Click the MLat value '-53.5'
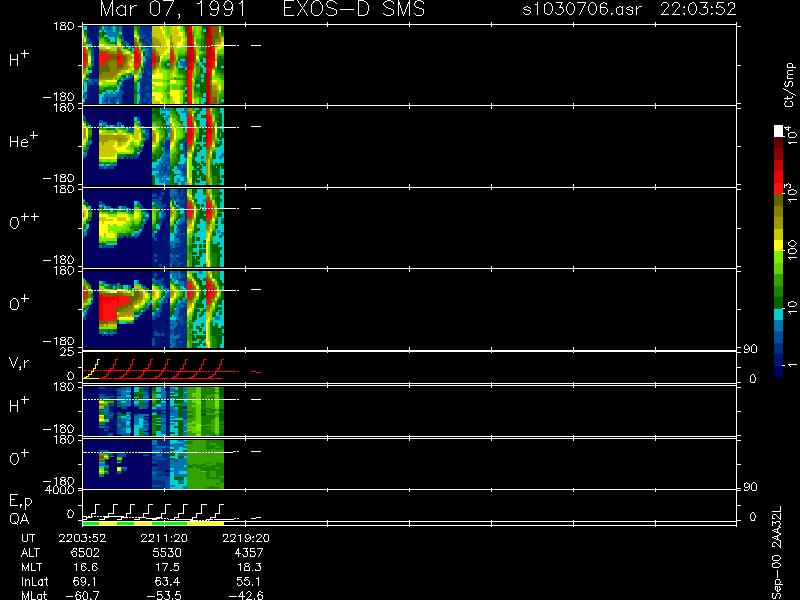This screenshot has width=800, height=600. point(164,595)
